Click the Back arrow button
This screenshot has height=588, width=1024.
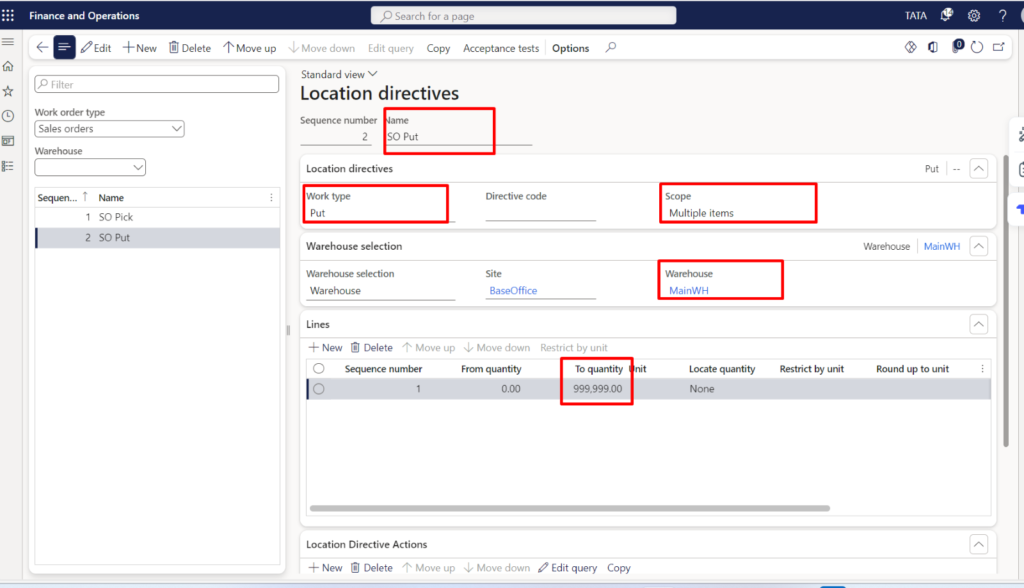click(42, 48)
